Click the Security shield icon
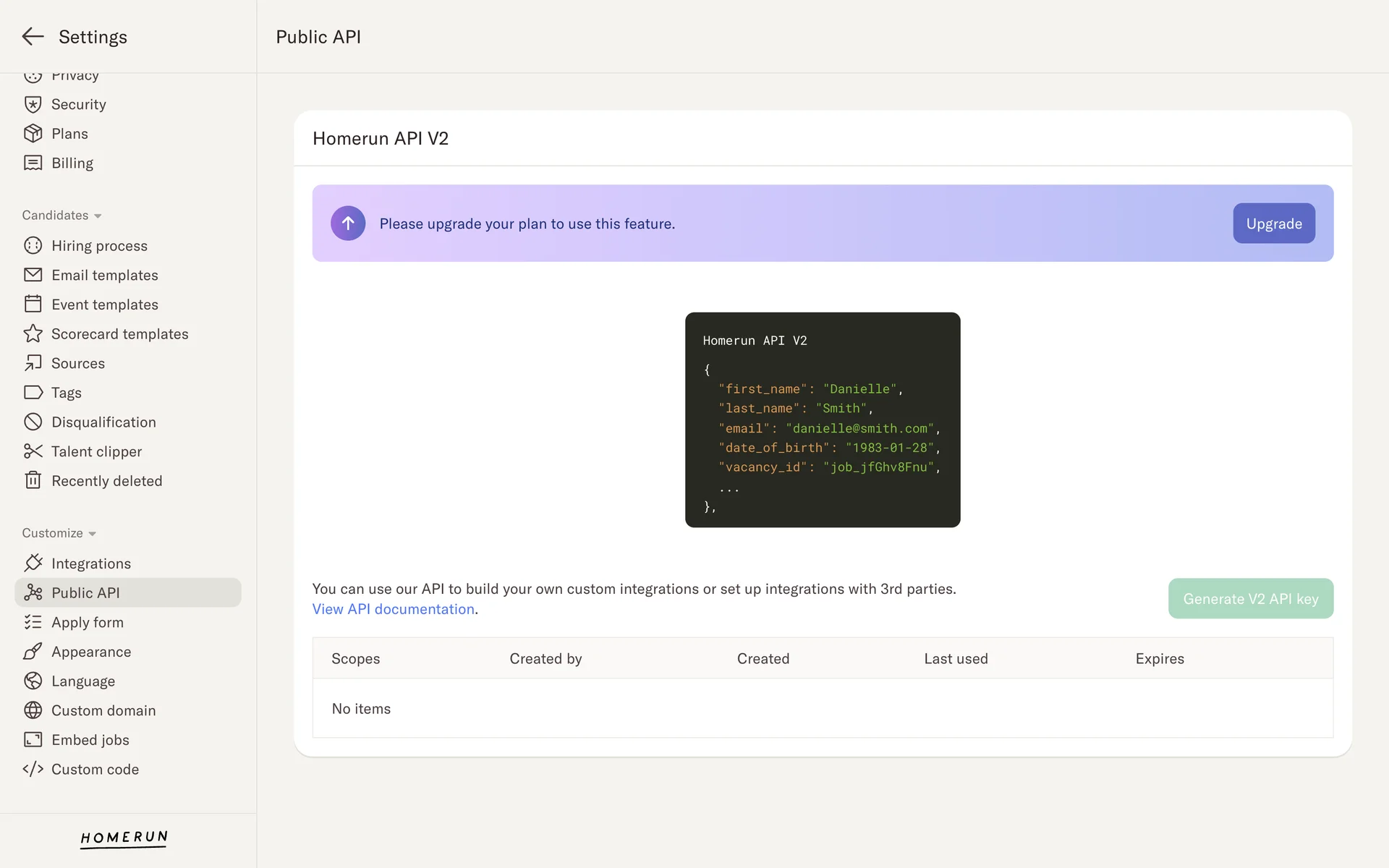This screenshot has height=868, width=1389. (33, 104)
